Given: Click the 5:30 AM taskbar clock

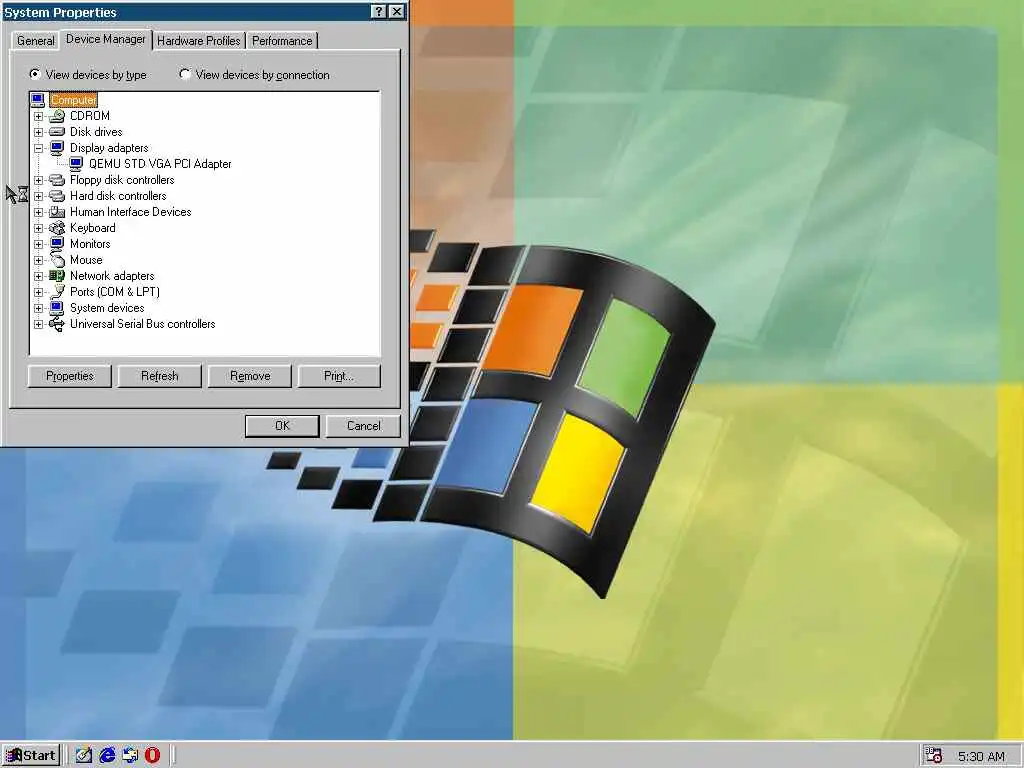Looking at the screenshot, I should 981,756.
